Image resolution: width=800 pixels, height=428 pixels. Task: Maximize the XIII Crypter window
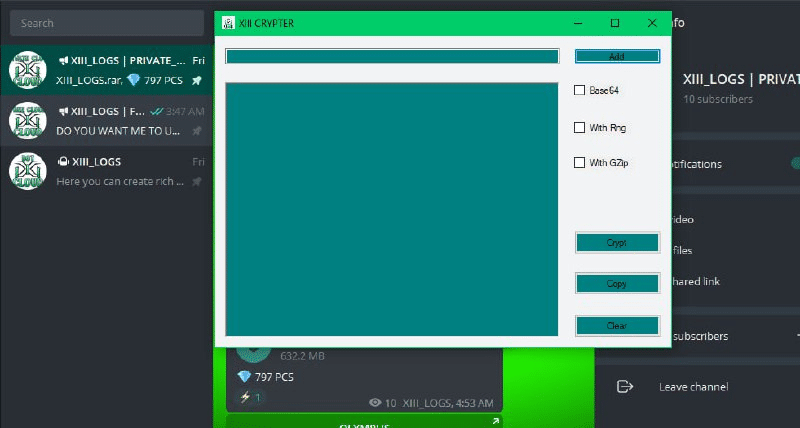615,23
